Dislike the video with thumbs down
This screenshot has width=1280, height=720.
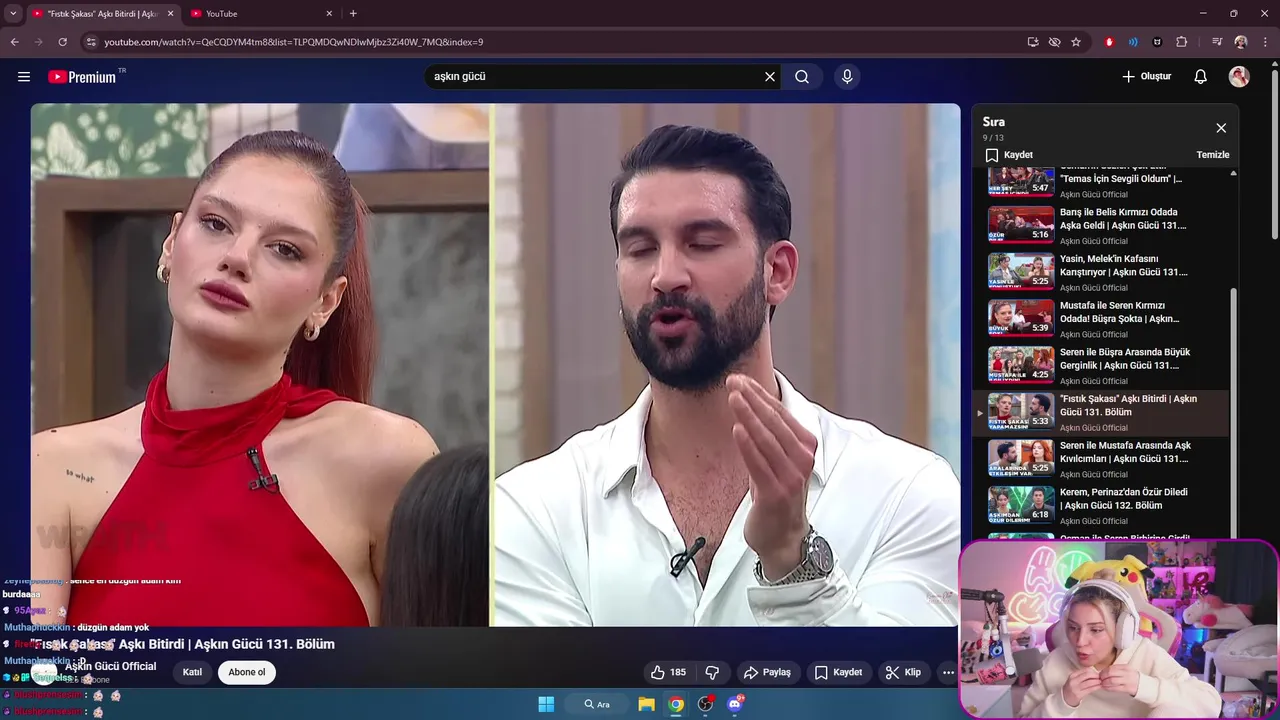click(713, 673)
